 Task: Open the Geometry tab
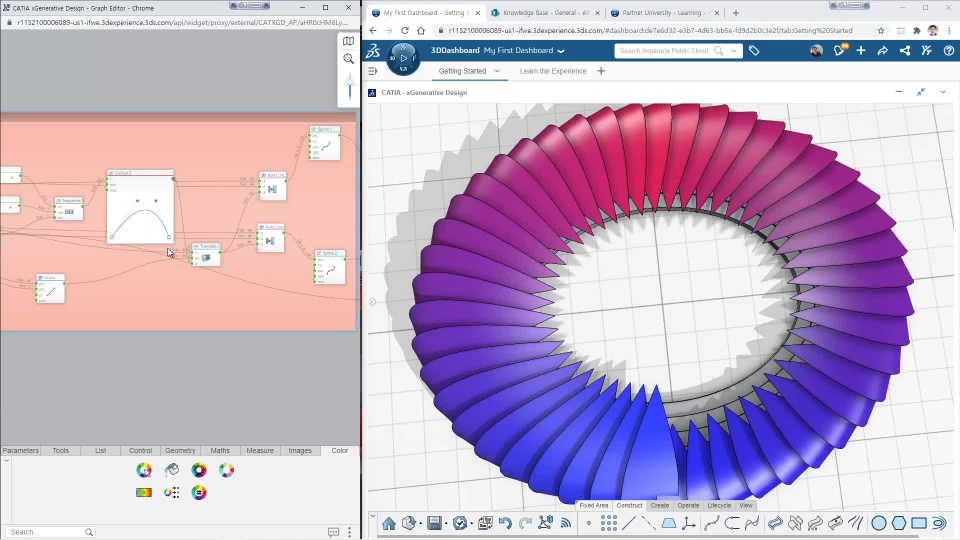pos(180,451)
